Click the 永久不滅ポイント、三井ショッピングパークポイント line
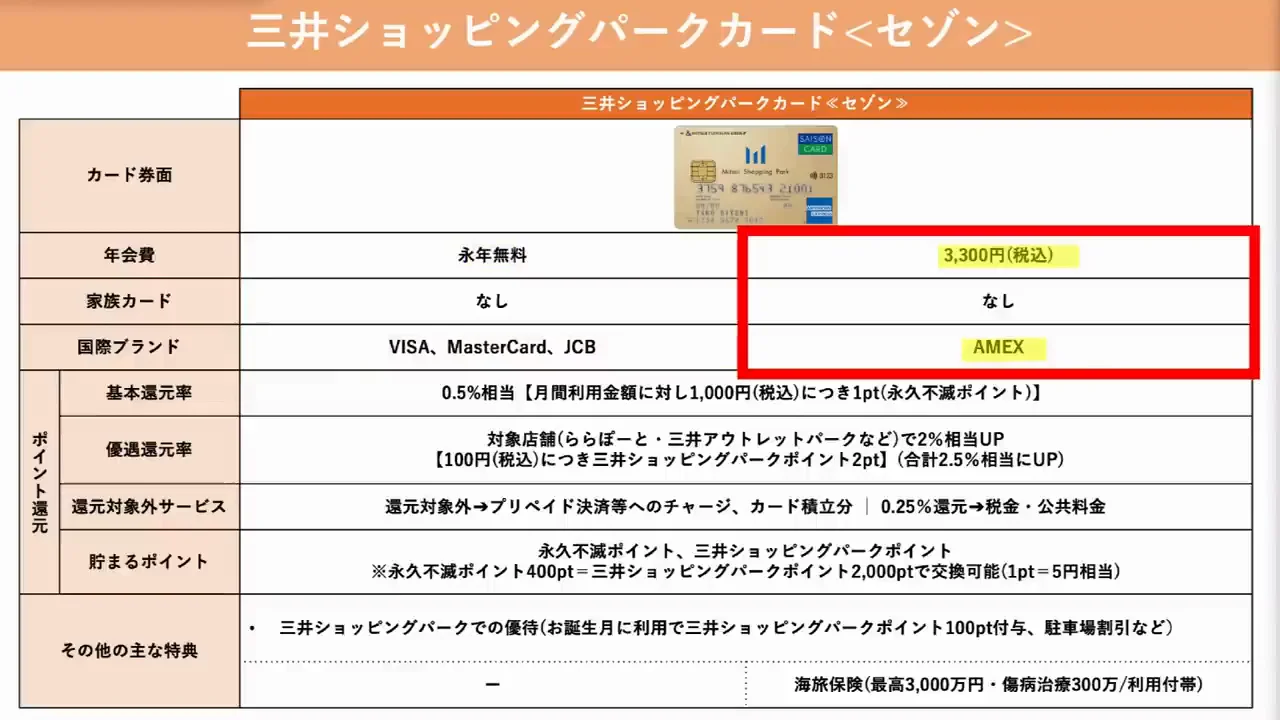 tap(745, 551)
